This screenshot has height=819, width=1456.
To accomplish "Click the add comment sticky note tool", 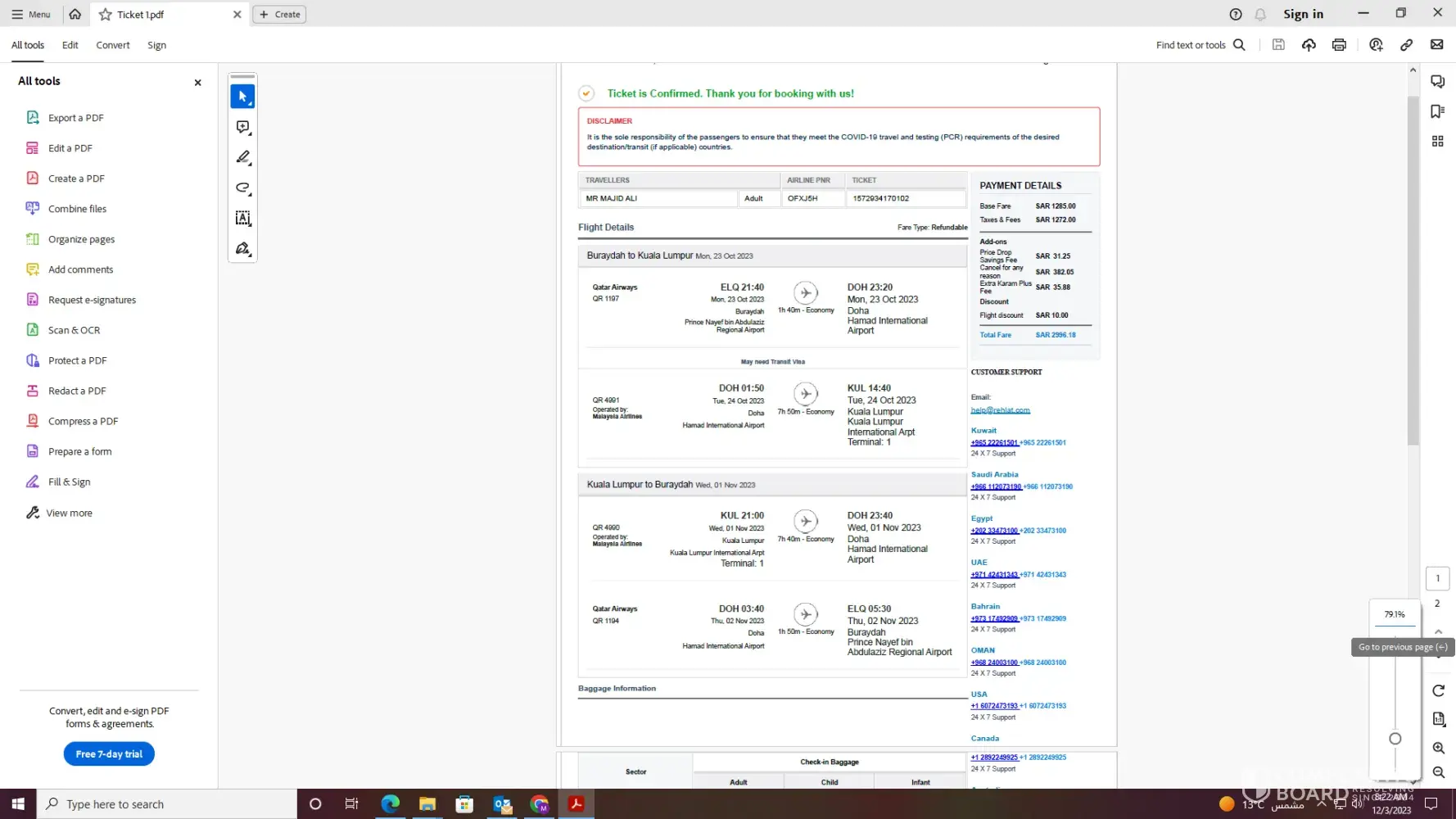I will (x=242, y=127).
